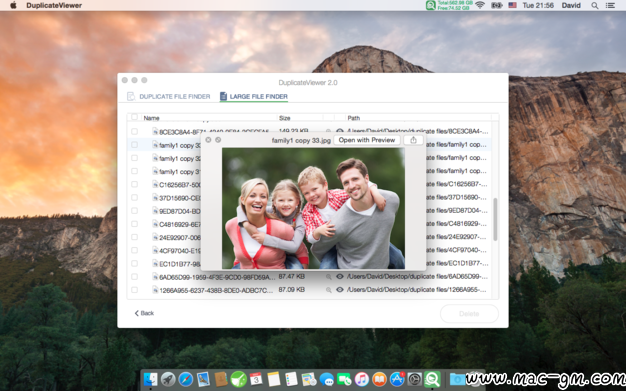Check the C16256B7 file's checkbox
The image size is (626, 391).
click(x=135, y=184)
